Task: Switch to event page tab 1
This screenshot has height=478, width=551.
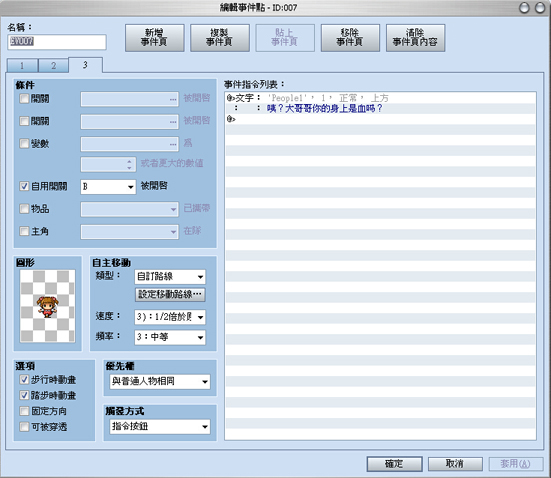Action: click(x=22, y=66)
